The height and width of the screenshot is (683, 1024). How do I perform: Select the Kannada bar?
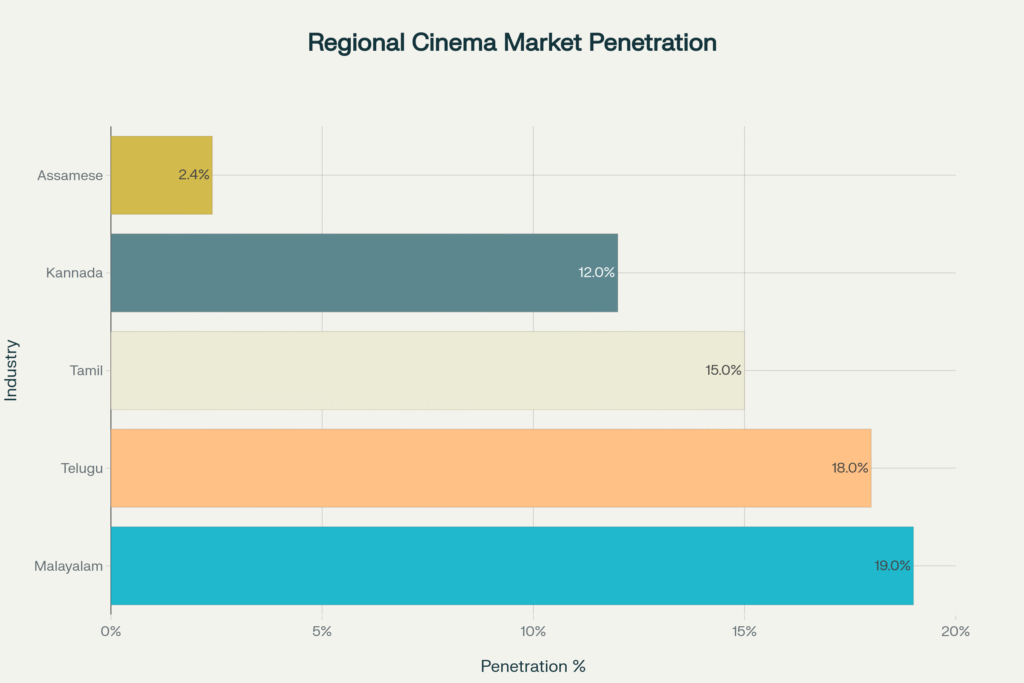pos(364,273)
